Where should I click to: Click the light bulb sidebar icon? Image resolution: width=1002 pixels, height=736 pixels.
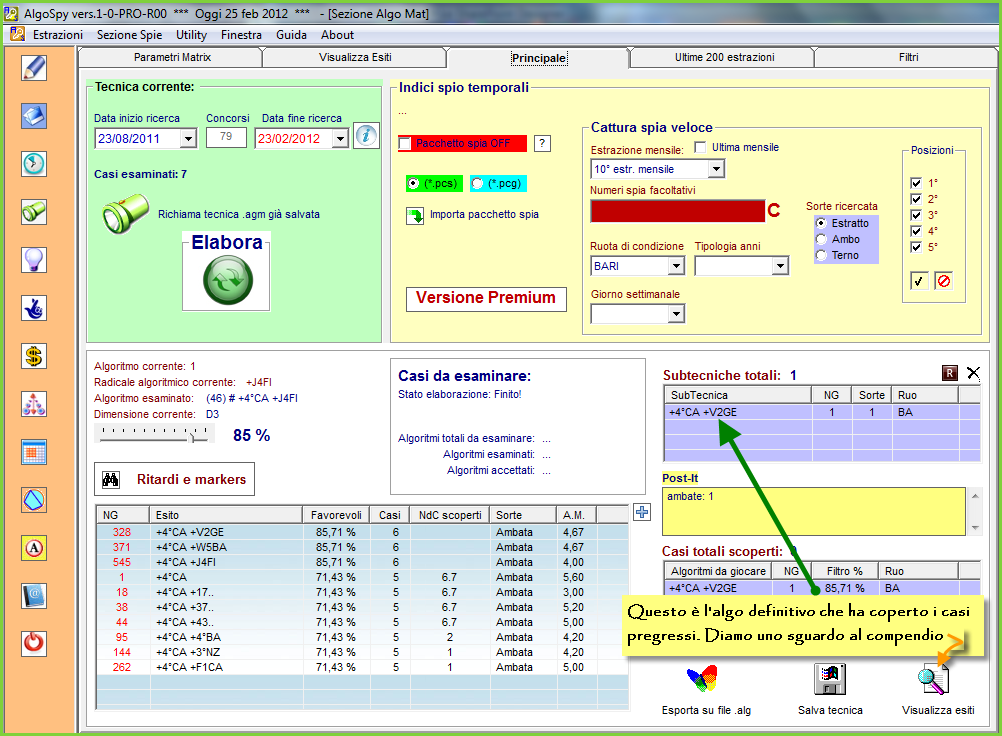34,260
